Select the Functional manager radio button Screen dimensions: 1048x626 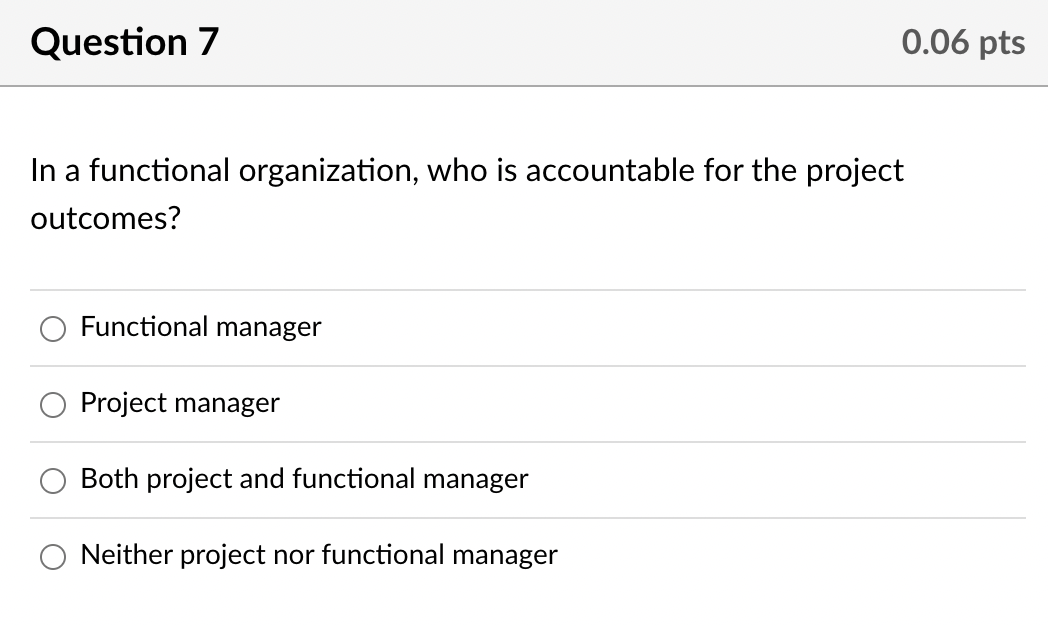(52, 328)
